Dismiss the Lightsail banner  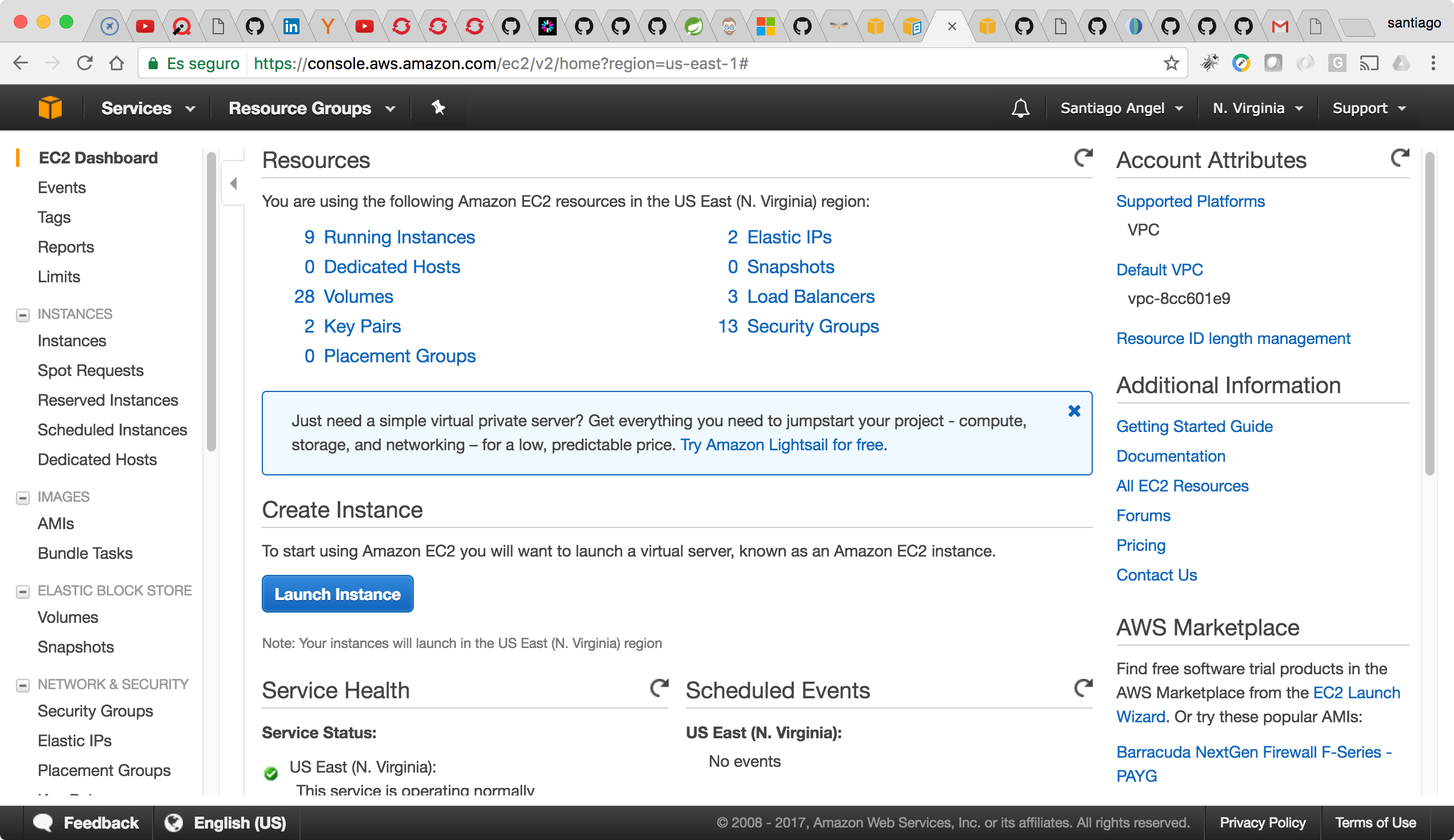click(1074, 411)
